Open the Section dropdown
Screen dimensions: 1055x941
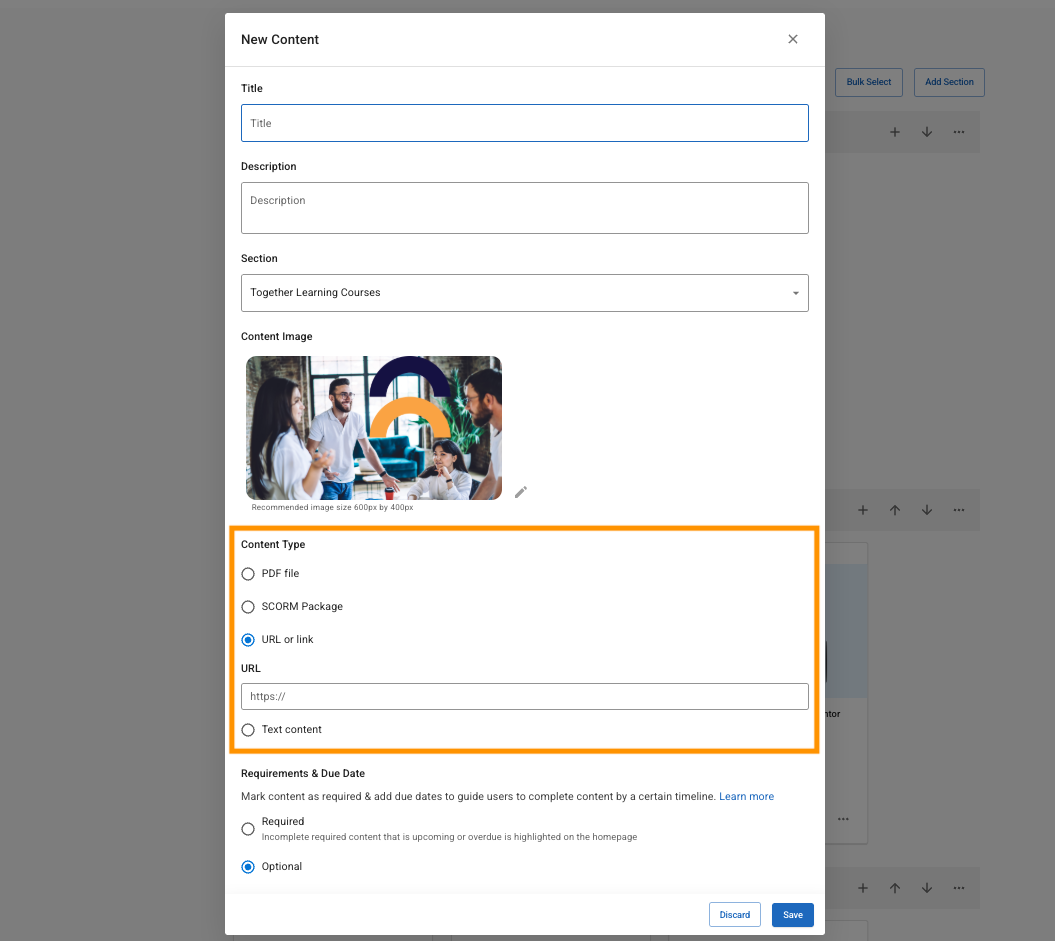click(x=524, y=293)
